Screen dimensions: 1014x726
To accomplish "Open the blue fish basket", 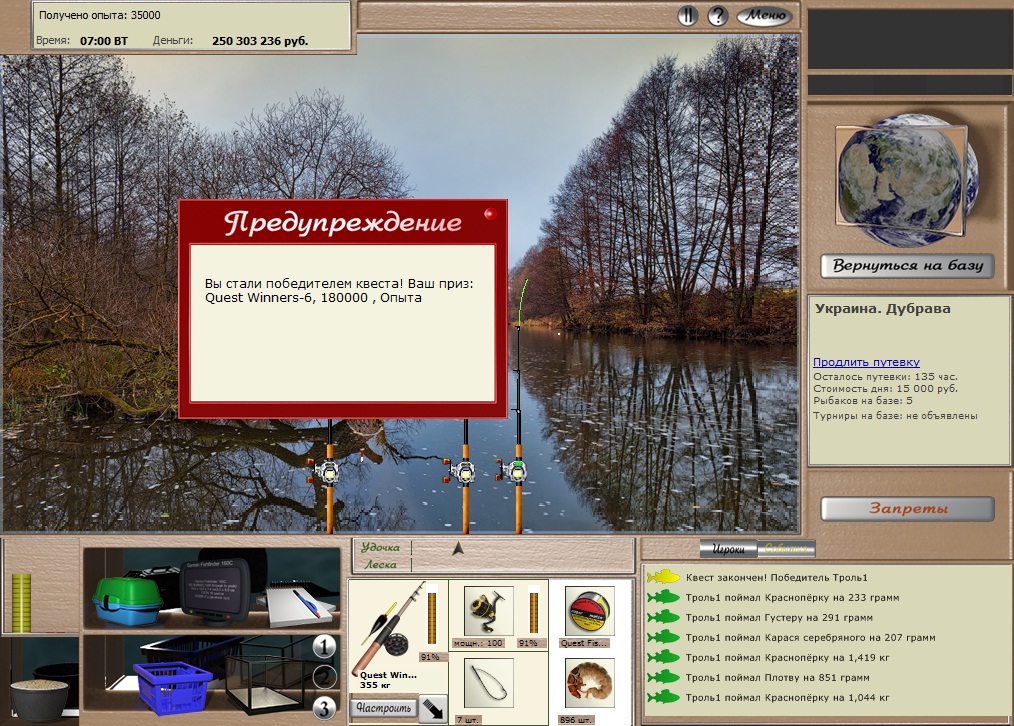I will (172, 687).
